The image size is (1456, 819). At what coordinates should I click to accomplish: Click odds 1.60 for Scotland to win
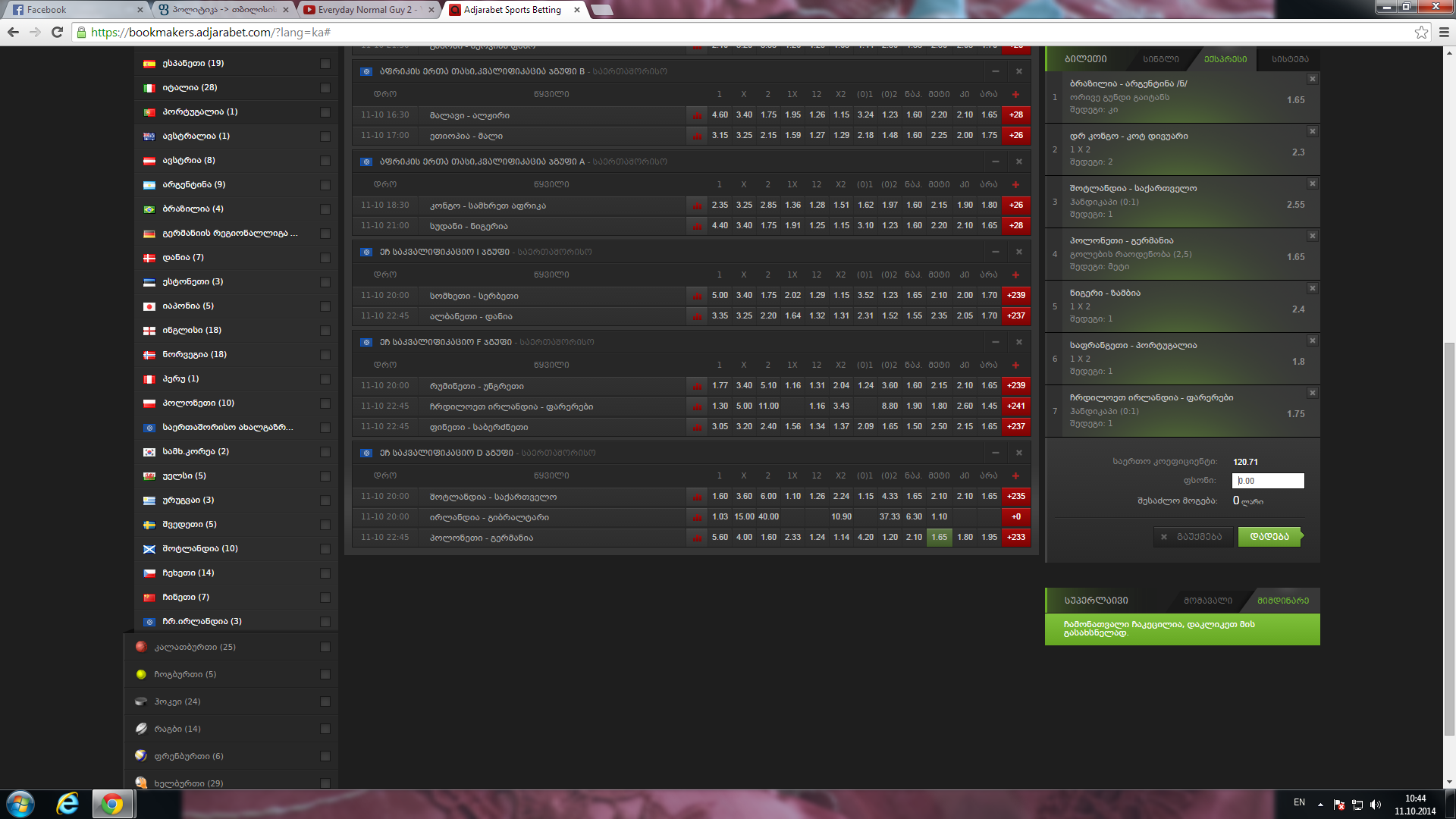coord(720,497)
